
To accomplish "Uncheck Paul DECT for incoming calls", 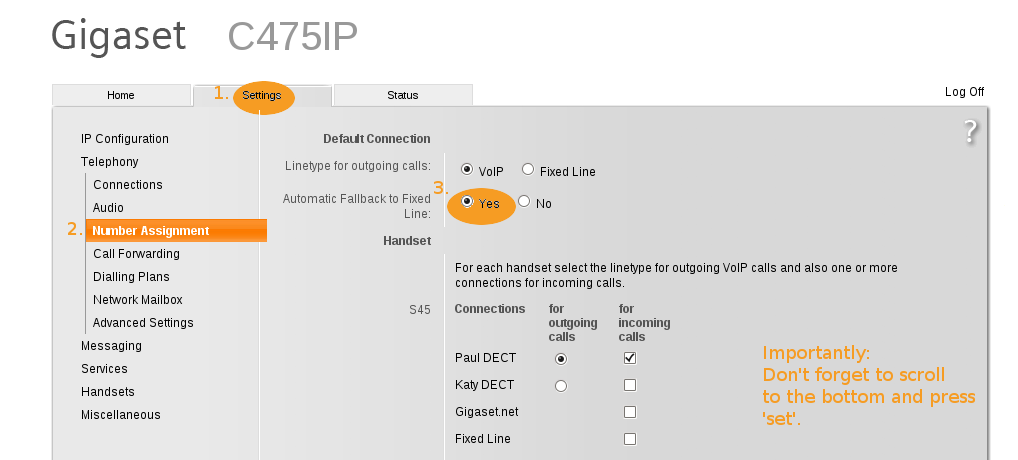I will coord(630,358).
